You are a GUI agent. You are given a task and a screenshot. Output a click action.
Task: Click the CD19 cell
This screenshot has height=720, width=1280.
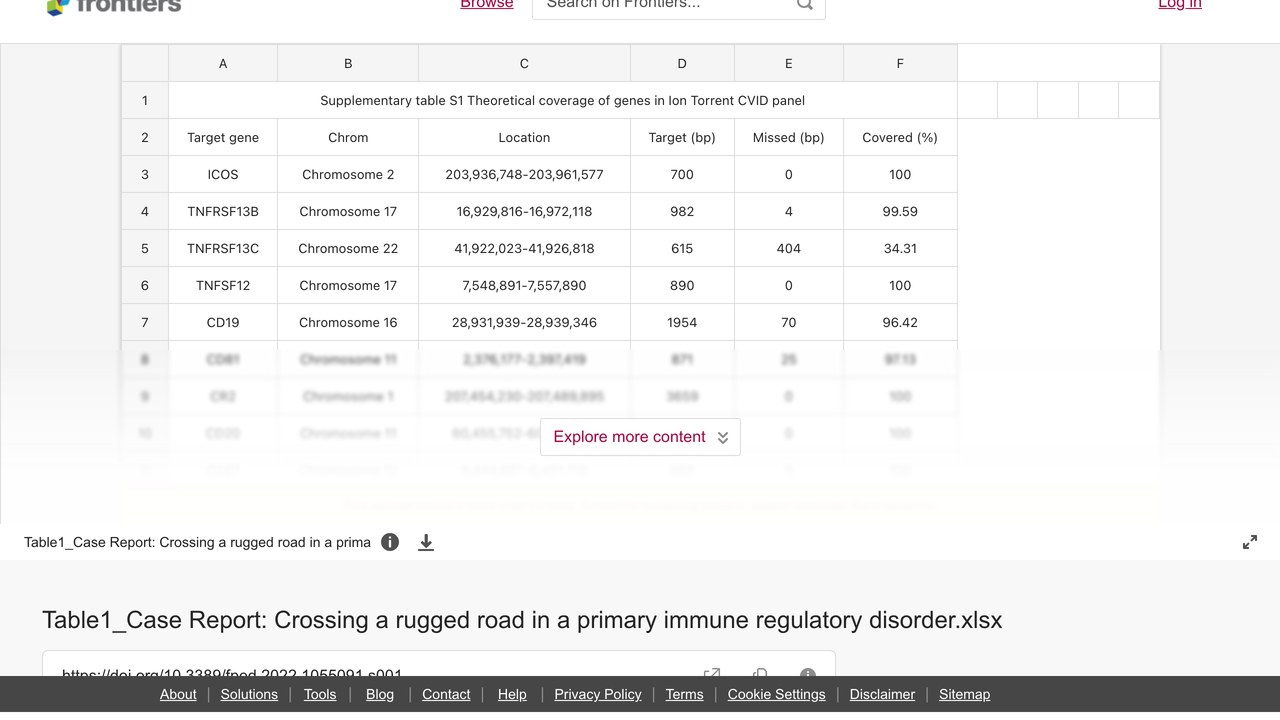pos(223,322)
